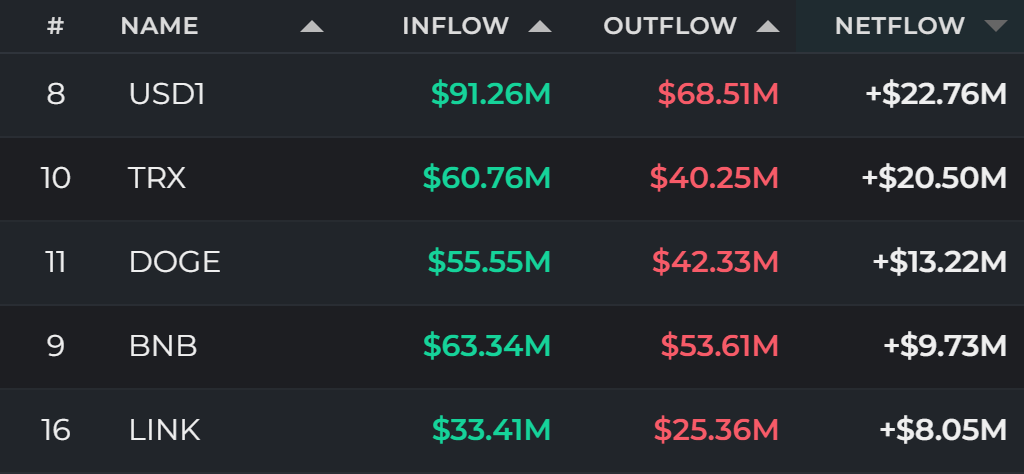This screenshot has width=1024, height=474.
Task: Toggle NETFLOW descending sort arrow
Action: tap(996, 26)
